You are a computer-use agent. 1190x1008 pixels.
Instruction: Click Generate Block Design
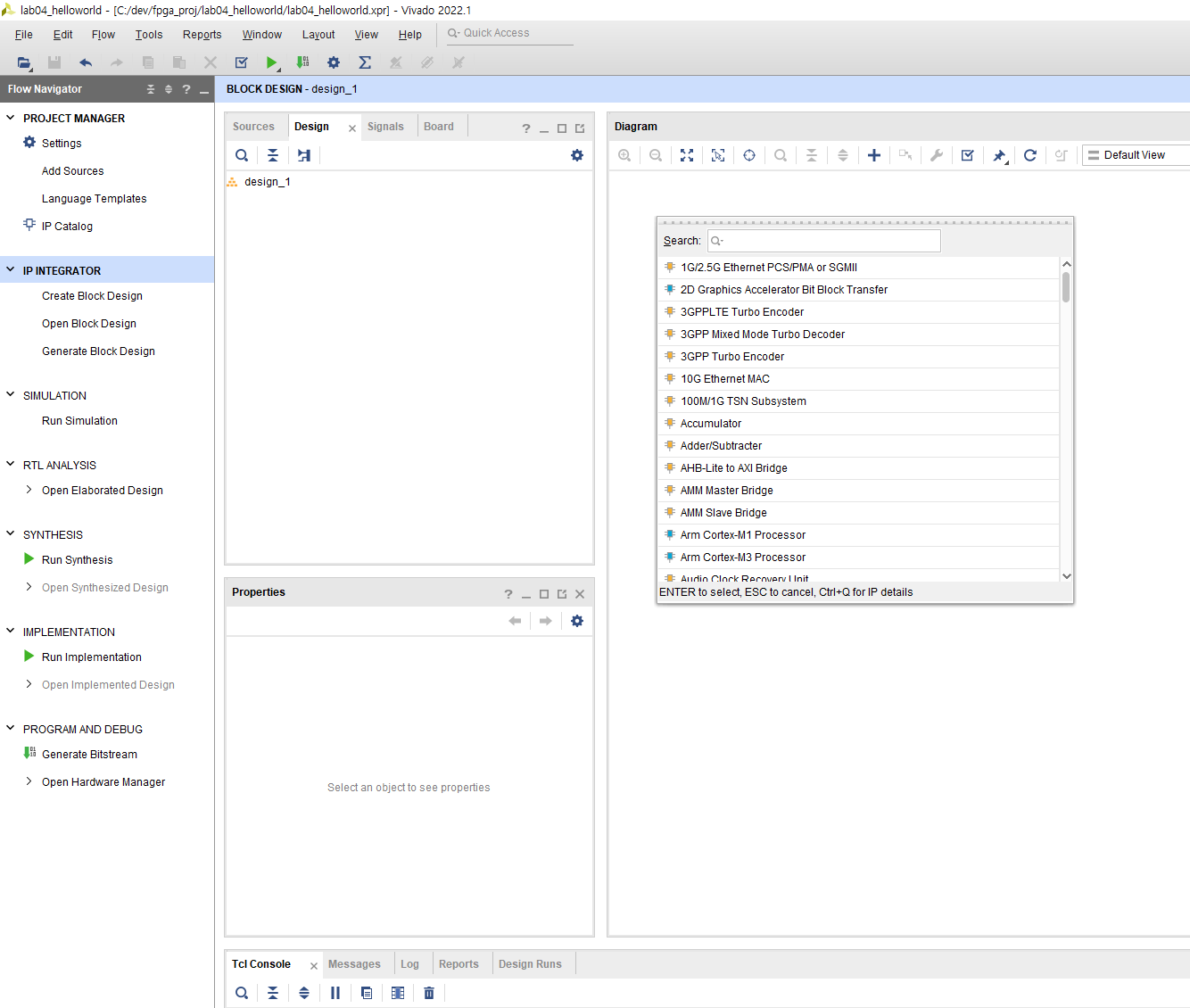tap(98, 351)
